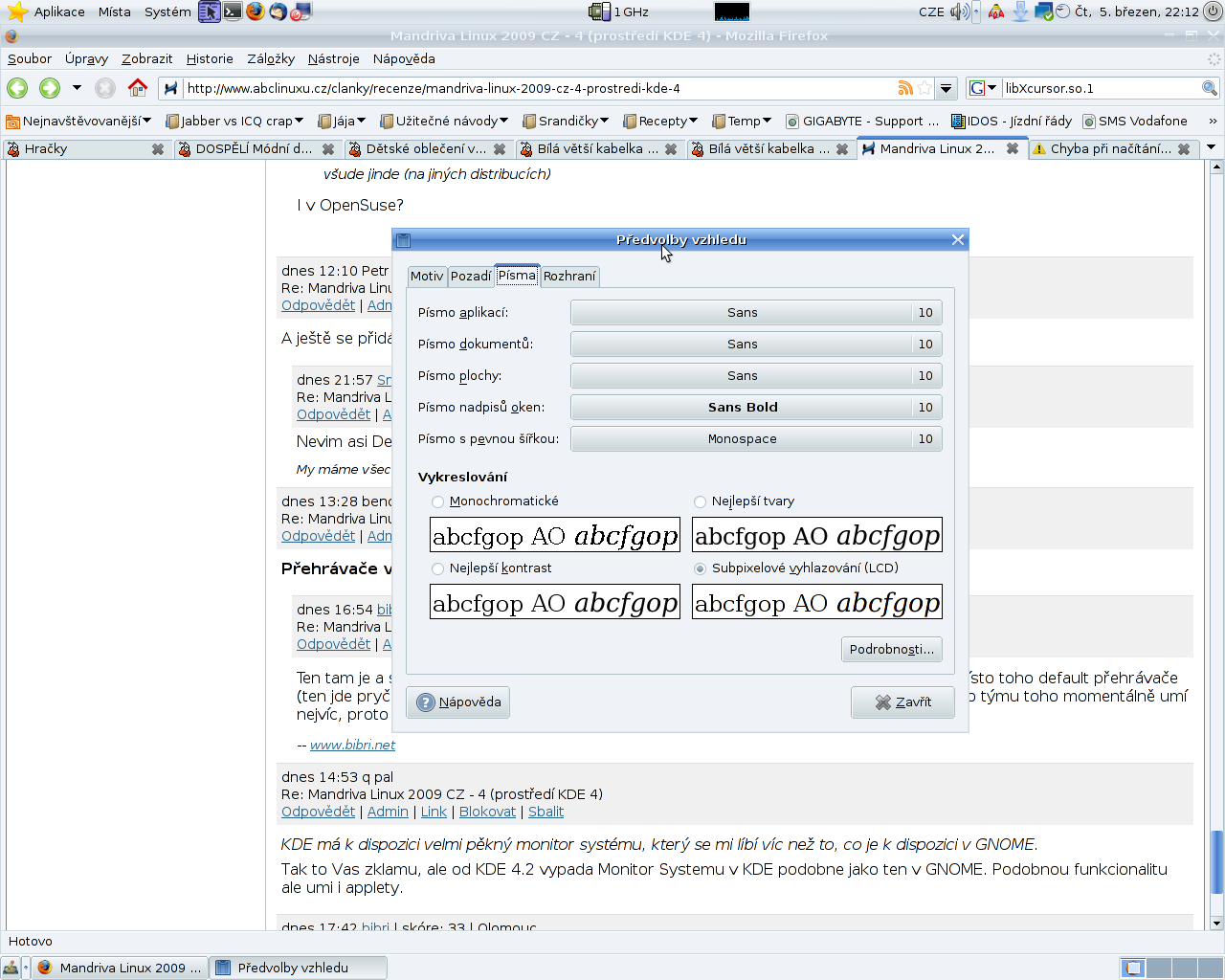Click the RSS feed icon in address bar

click(905, 88)
